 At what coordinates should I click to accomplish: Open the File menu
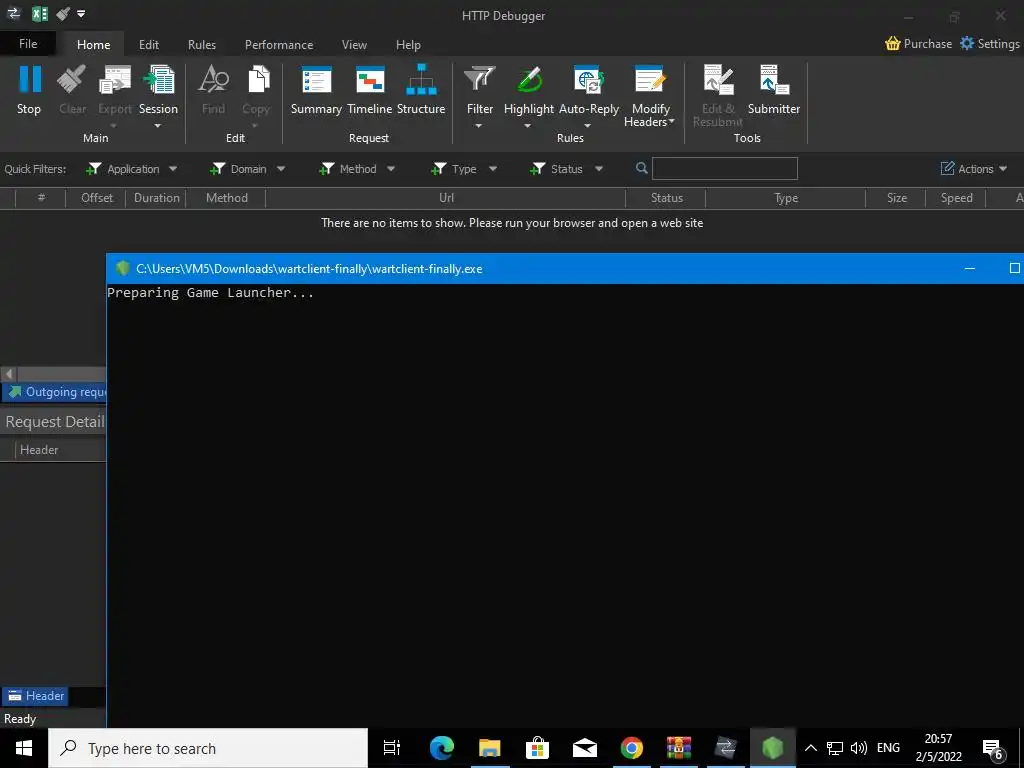tap(27, 44)
